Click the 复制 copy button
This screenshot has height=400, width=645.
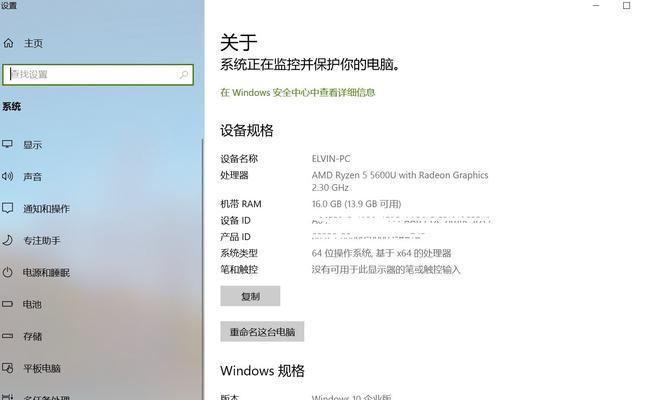click(x=250, y=296)
